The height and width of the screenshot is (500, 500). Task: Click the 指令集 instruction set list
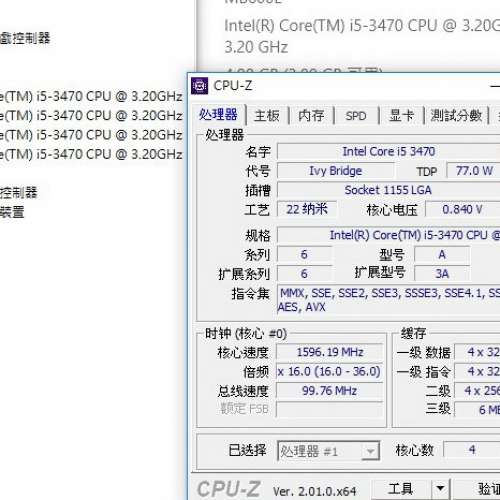(389, 300)
